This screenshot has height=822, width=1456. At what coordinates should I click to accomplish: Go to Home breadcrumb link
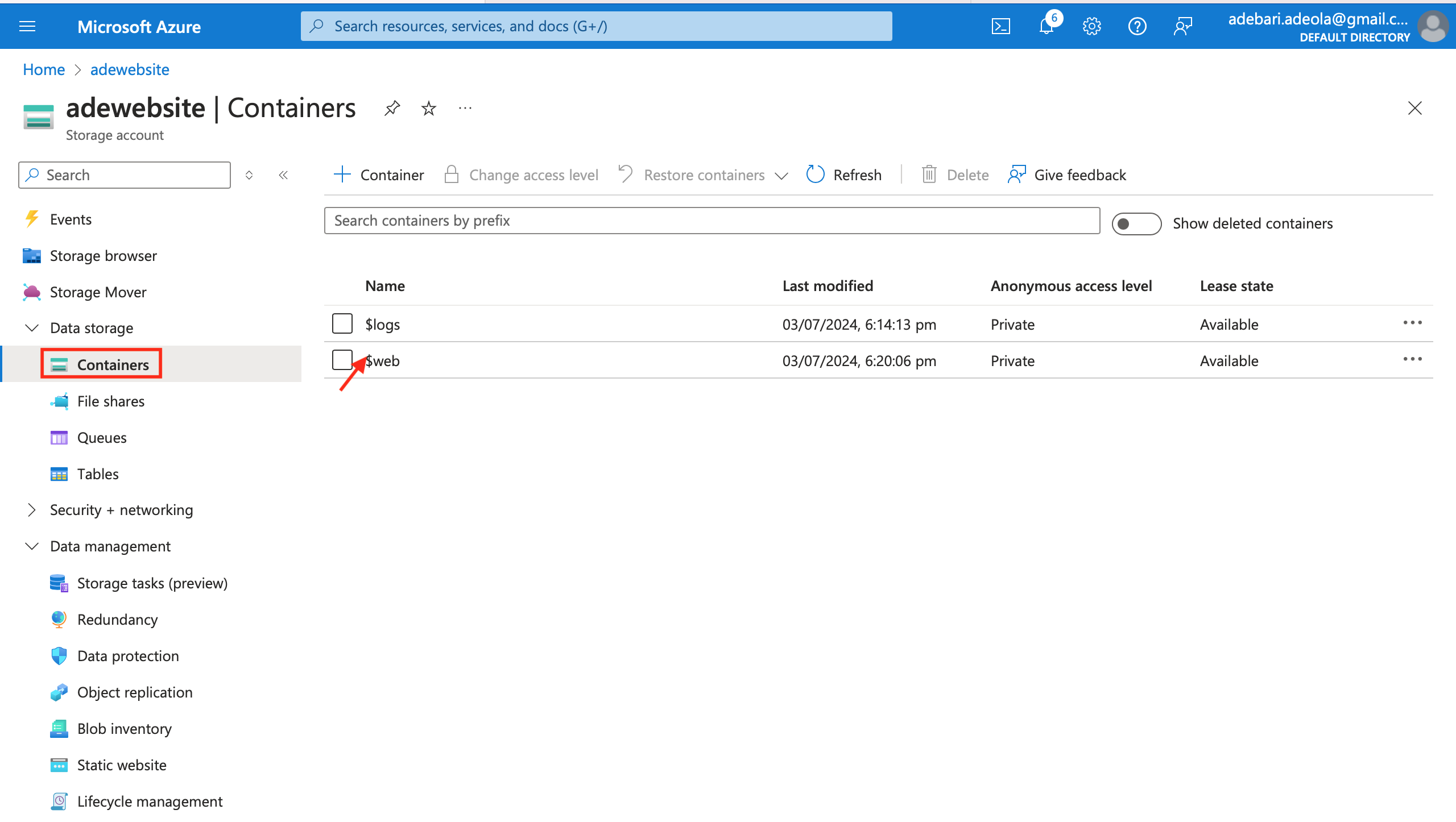pyautogui.click(x=44, y=69)
